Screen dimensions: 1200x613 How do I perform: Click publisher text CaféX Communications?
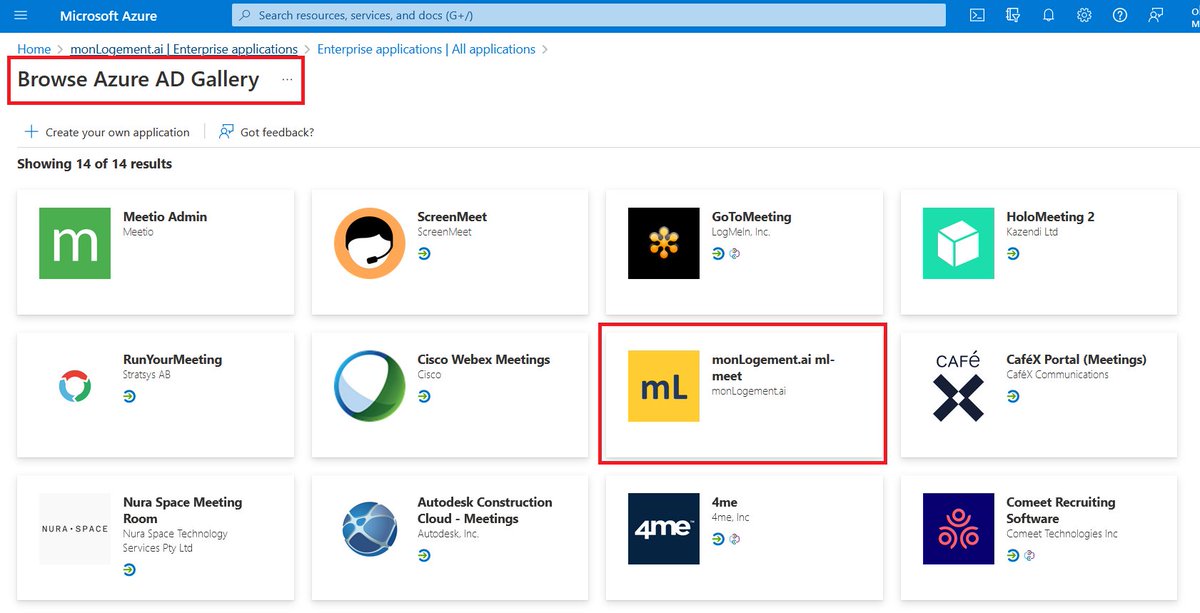click(x=1057, y=375)
